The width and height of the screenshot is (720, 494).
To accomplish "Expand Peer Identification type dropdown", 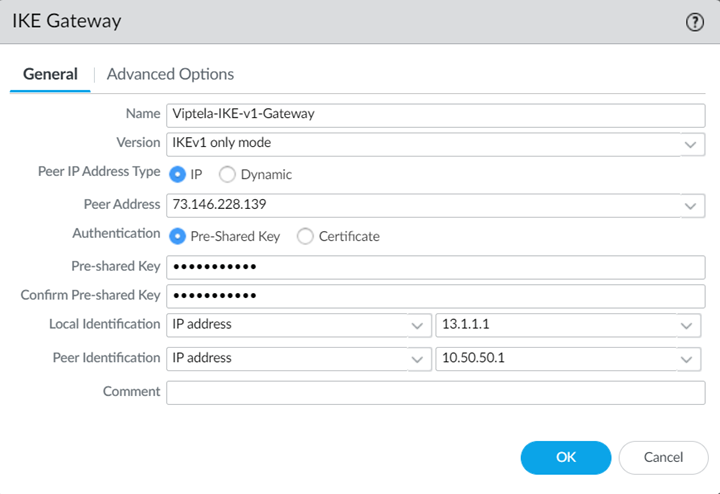I will click(x=416, y=359).
